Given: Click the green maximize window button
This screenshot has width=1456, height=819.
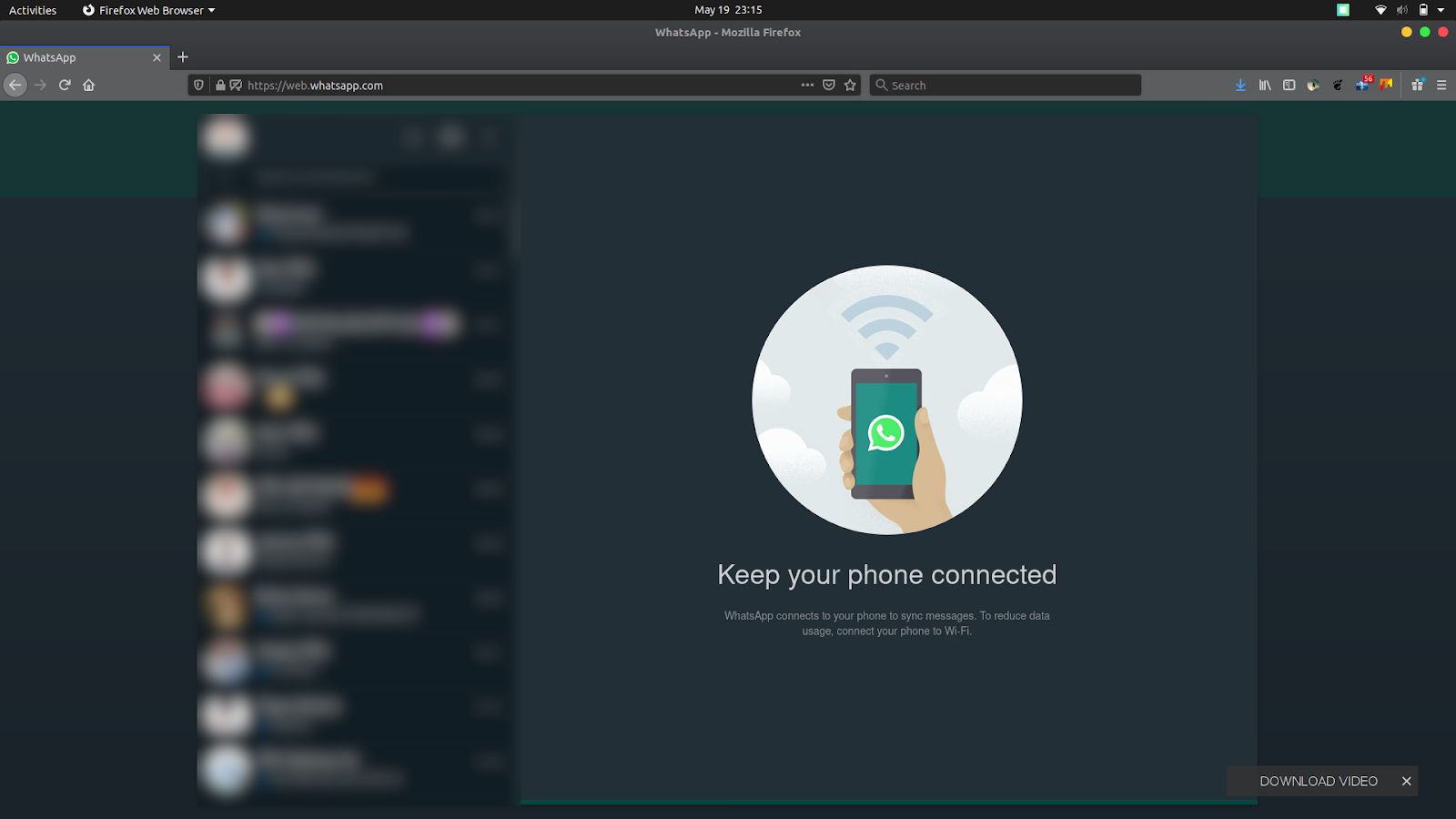Looking at the screenshot, I should [1425, 32].
